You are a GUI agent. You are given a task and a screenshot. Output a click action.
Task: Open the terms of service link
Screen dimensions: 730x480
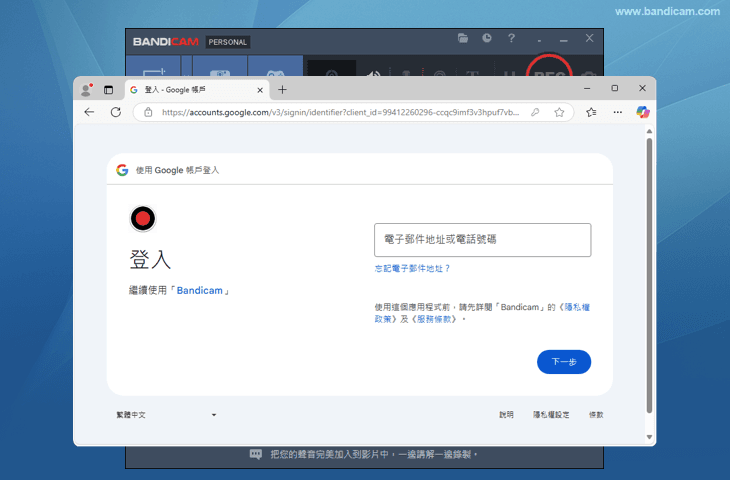pyautogui.click(x=434, y=319)
